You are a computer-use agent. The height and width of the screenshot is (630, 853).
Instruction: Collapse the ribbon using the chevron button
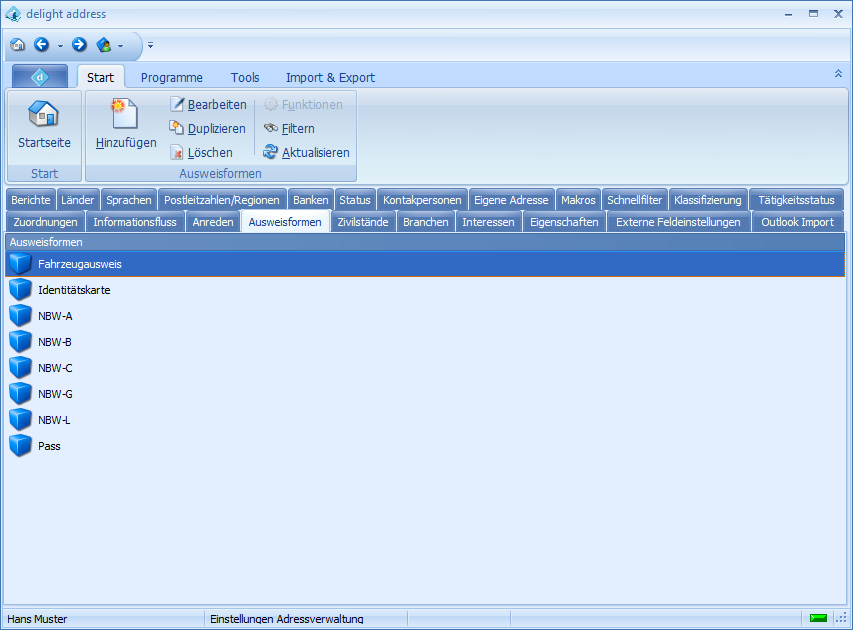[838, 74]
